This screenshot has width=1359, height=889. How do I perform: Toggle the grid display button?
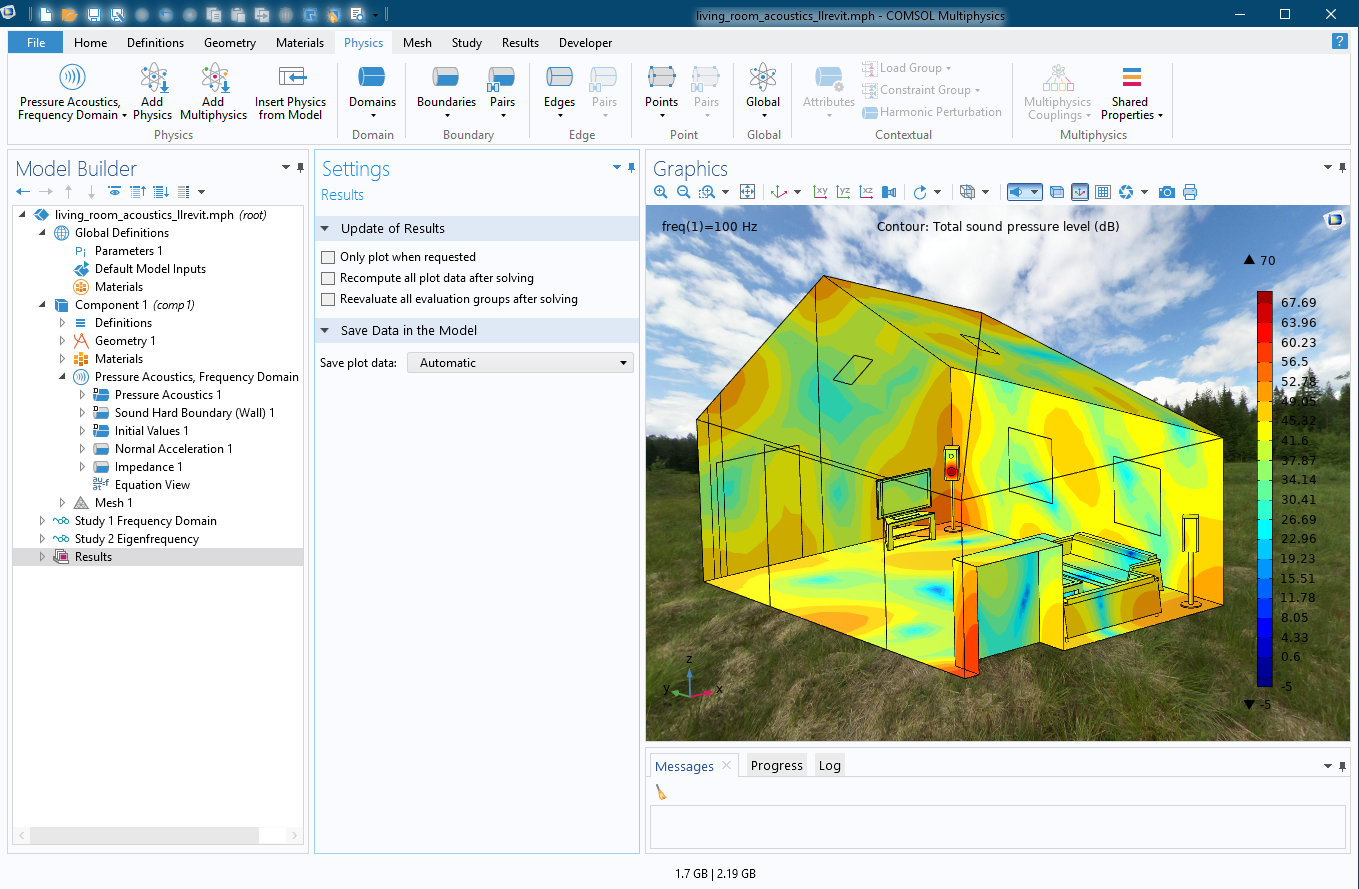(1103, 192)
